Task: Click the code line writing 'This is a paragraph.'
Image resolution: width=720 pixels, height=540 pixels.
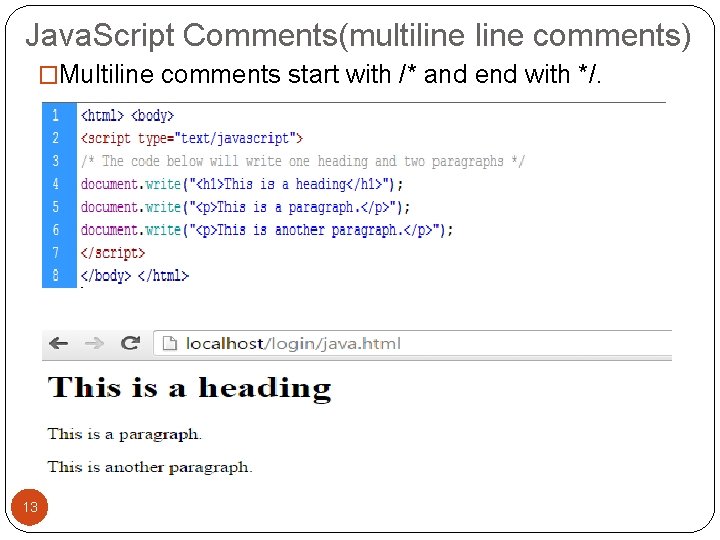Action: (x=245, y=207)
